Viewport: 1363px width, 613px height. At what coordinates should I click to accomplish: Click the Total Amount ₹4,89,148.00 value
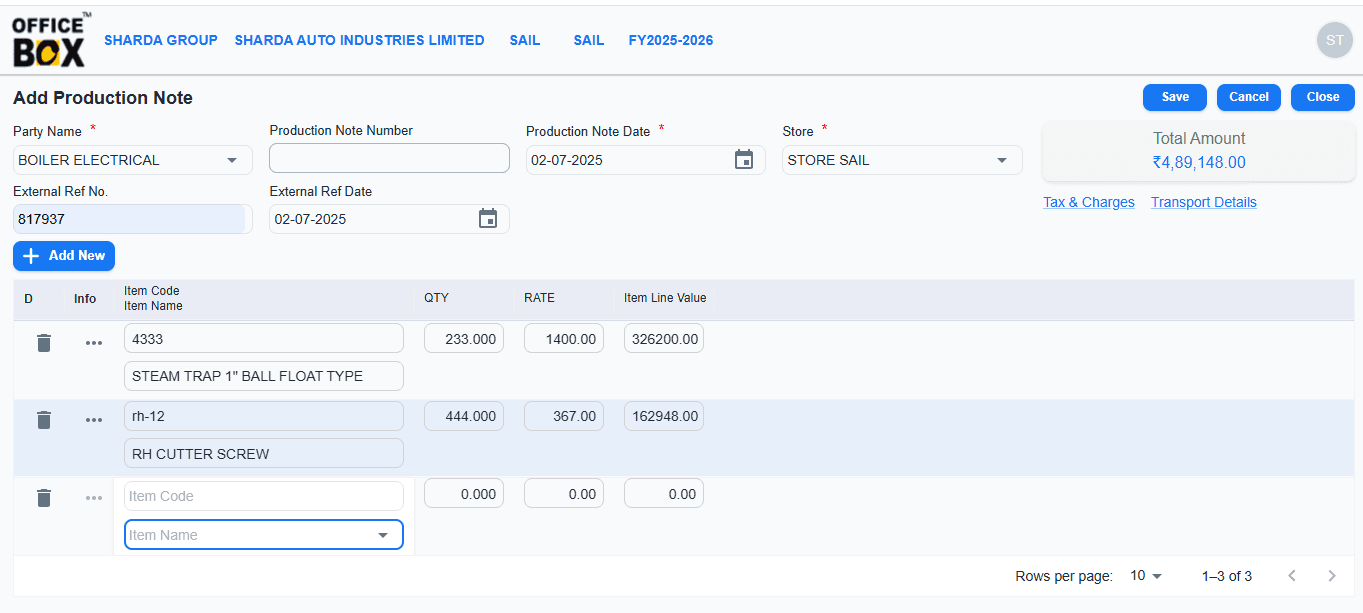point(1199,162)
